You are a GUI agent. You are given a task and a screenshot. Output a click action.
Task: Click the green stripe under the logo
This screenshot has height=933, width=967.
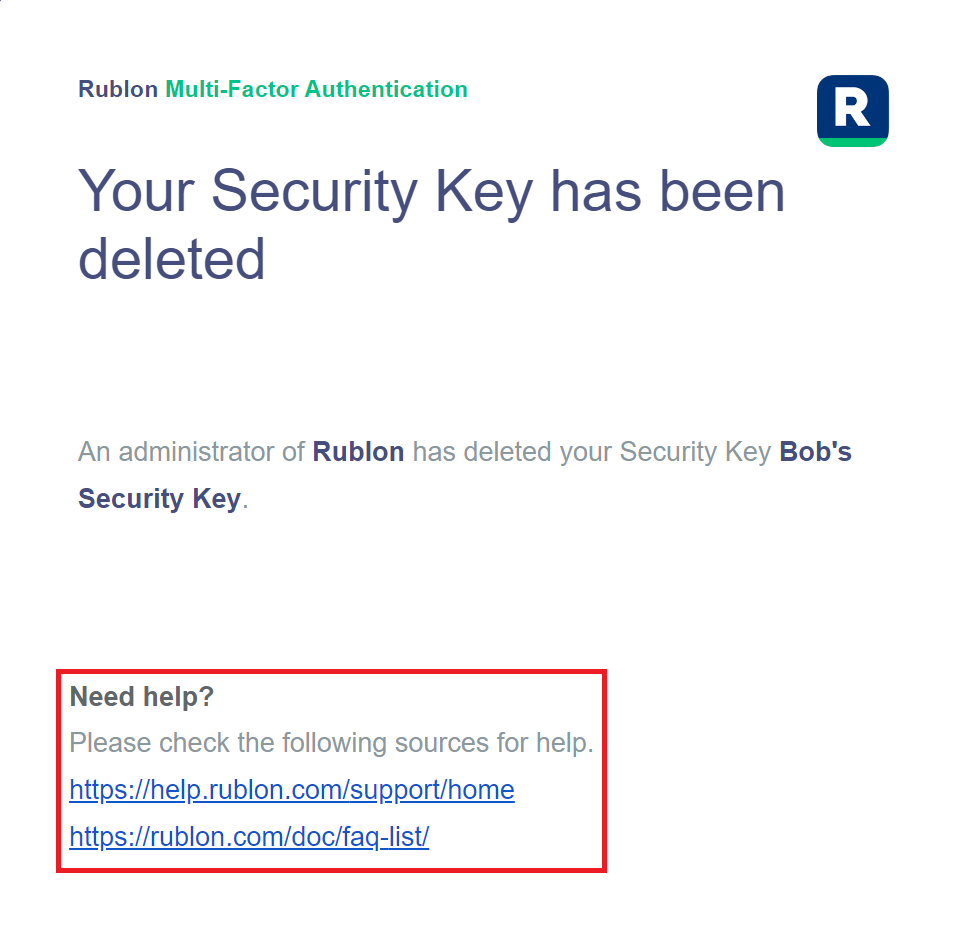point(852,142)
